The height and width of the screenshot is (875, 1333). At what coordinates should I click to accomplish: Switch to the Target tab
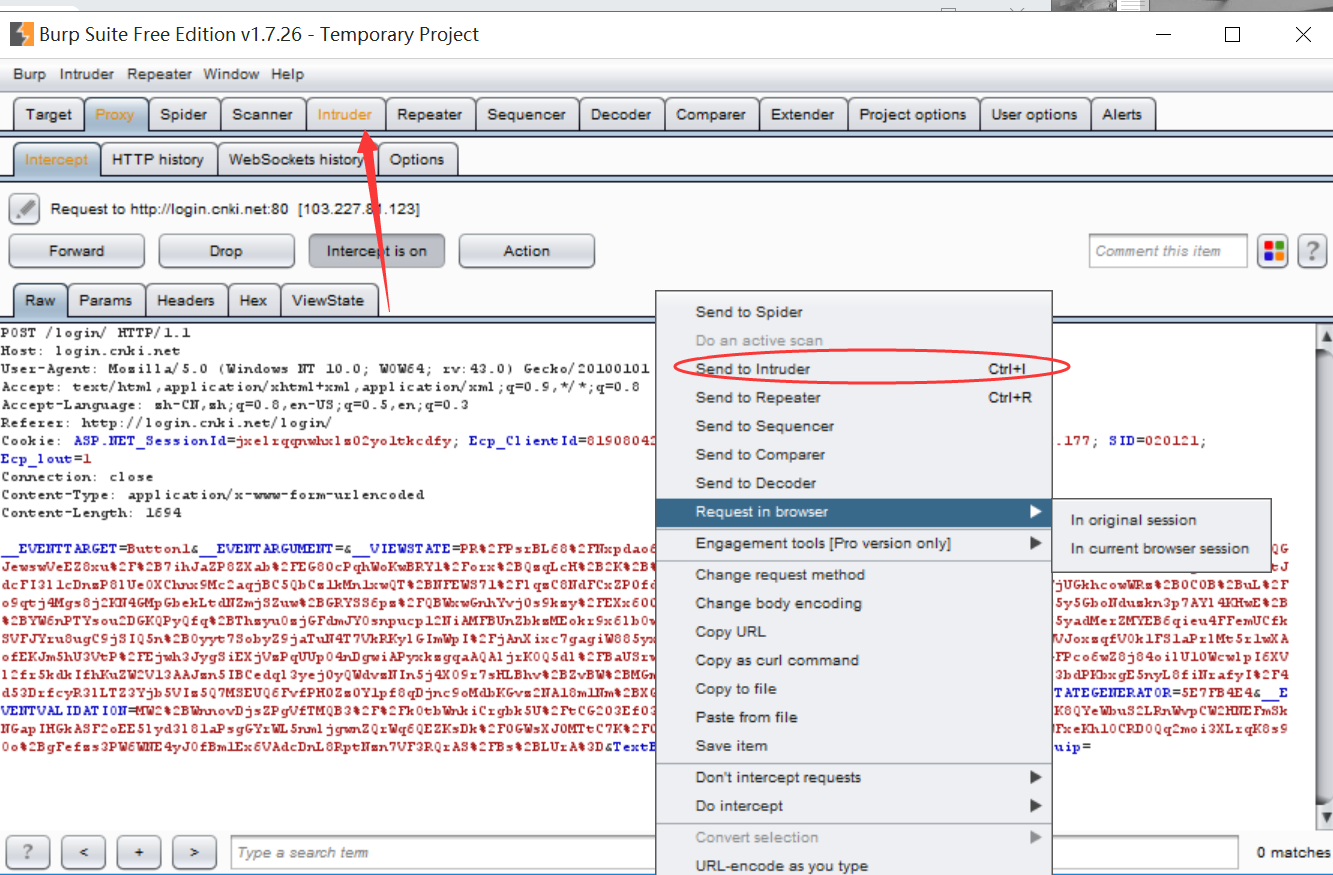pos(49,114)
